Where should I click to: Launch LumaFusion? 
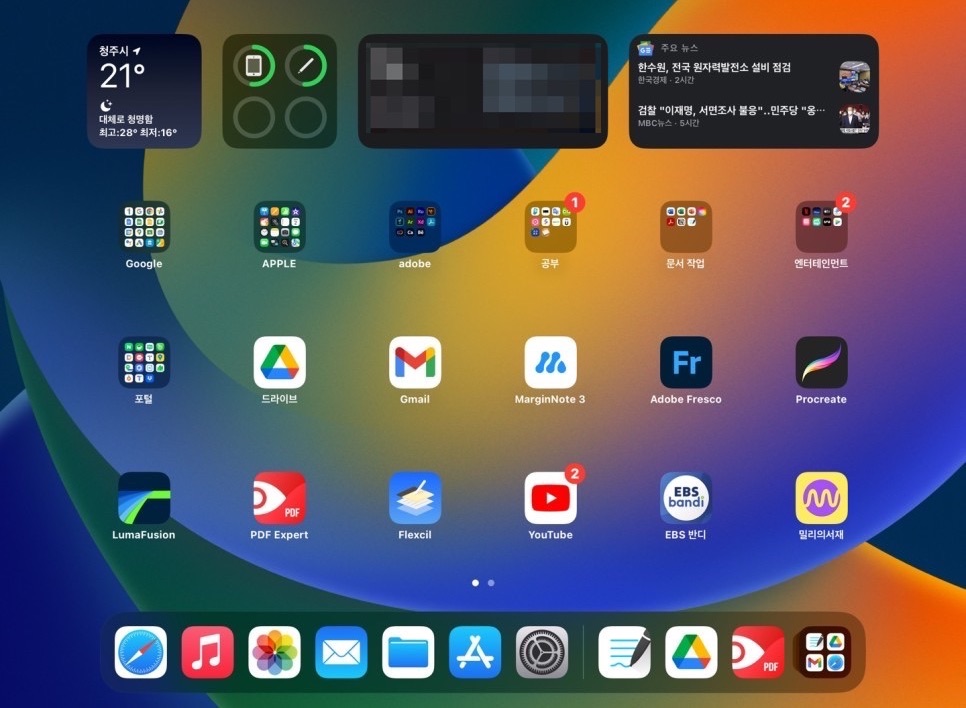(144, 498)
